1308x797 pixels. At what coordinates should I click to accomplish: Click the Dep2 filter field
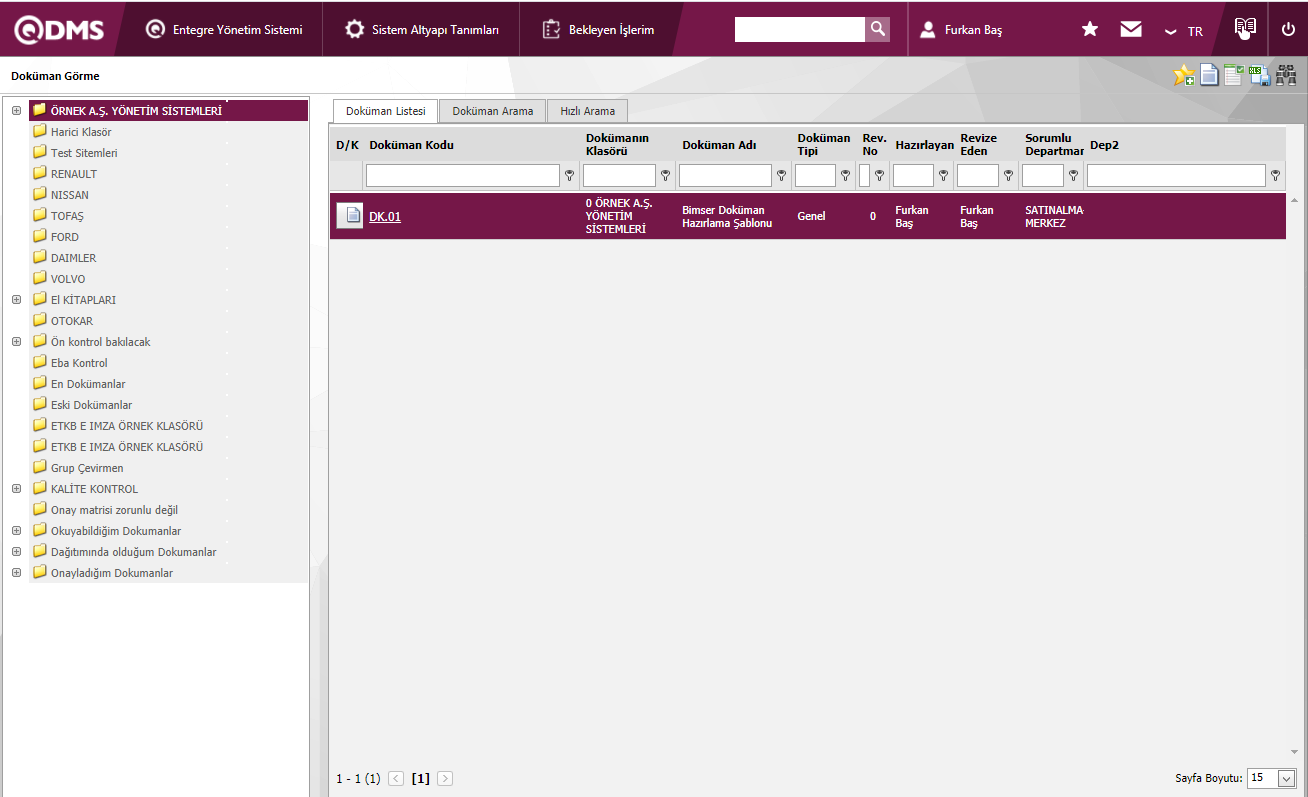pyautogui.click(x=1177, y=176)
